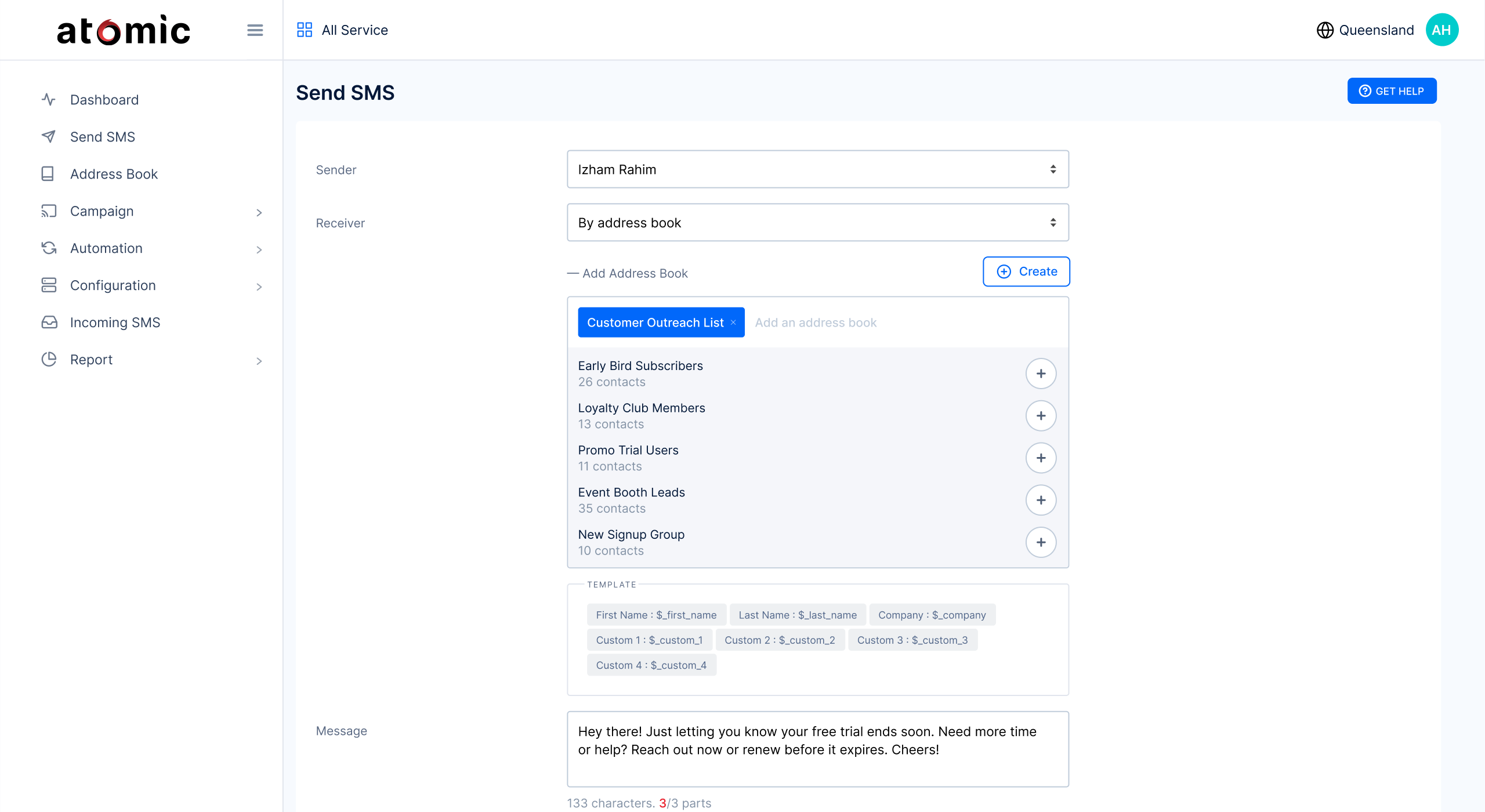Click the Queensland globe icon
Screen dimensions: 1485x812
click(1325, 30)
